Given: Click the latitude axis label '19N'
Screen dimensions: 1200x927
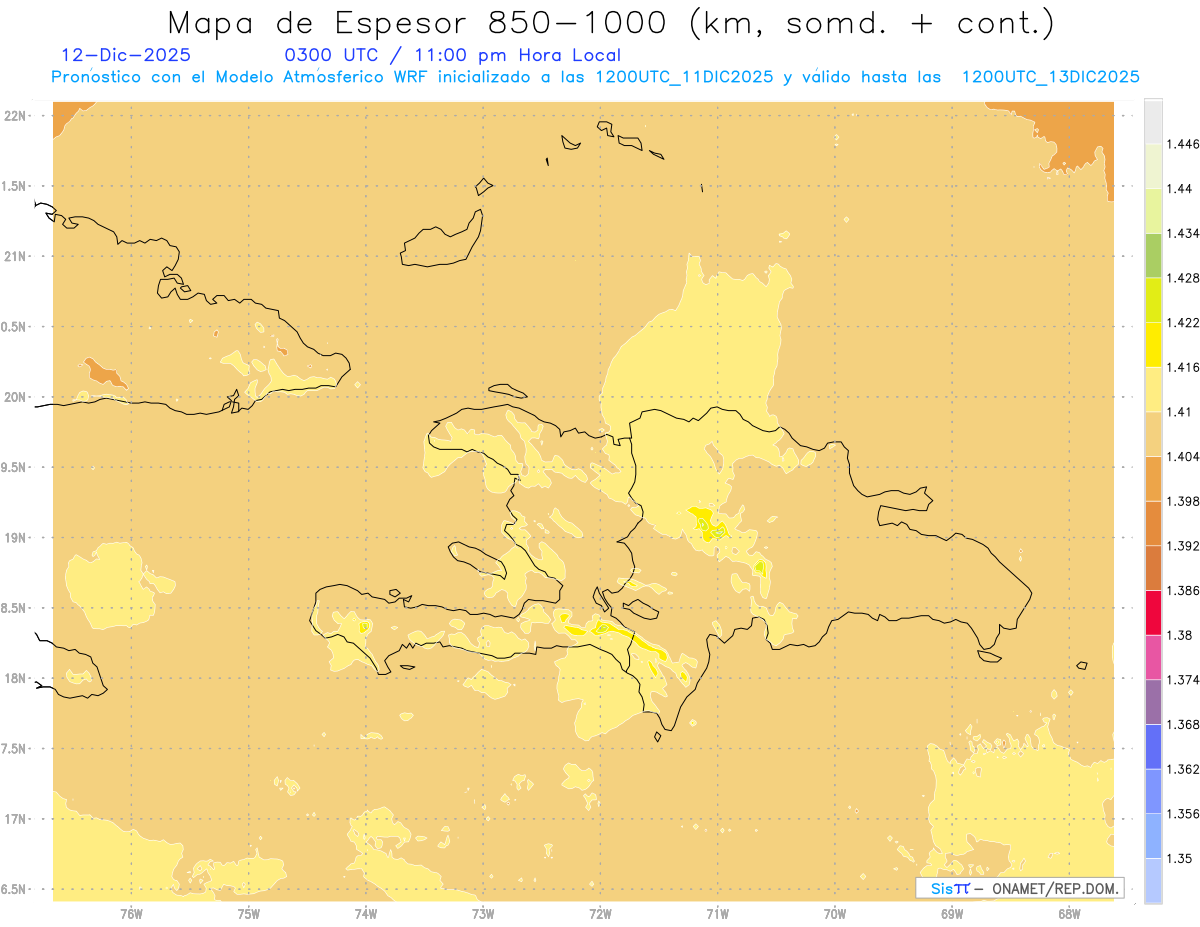Looking at the screenshot, I should (15, 537).
